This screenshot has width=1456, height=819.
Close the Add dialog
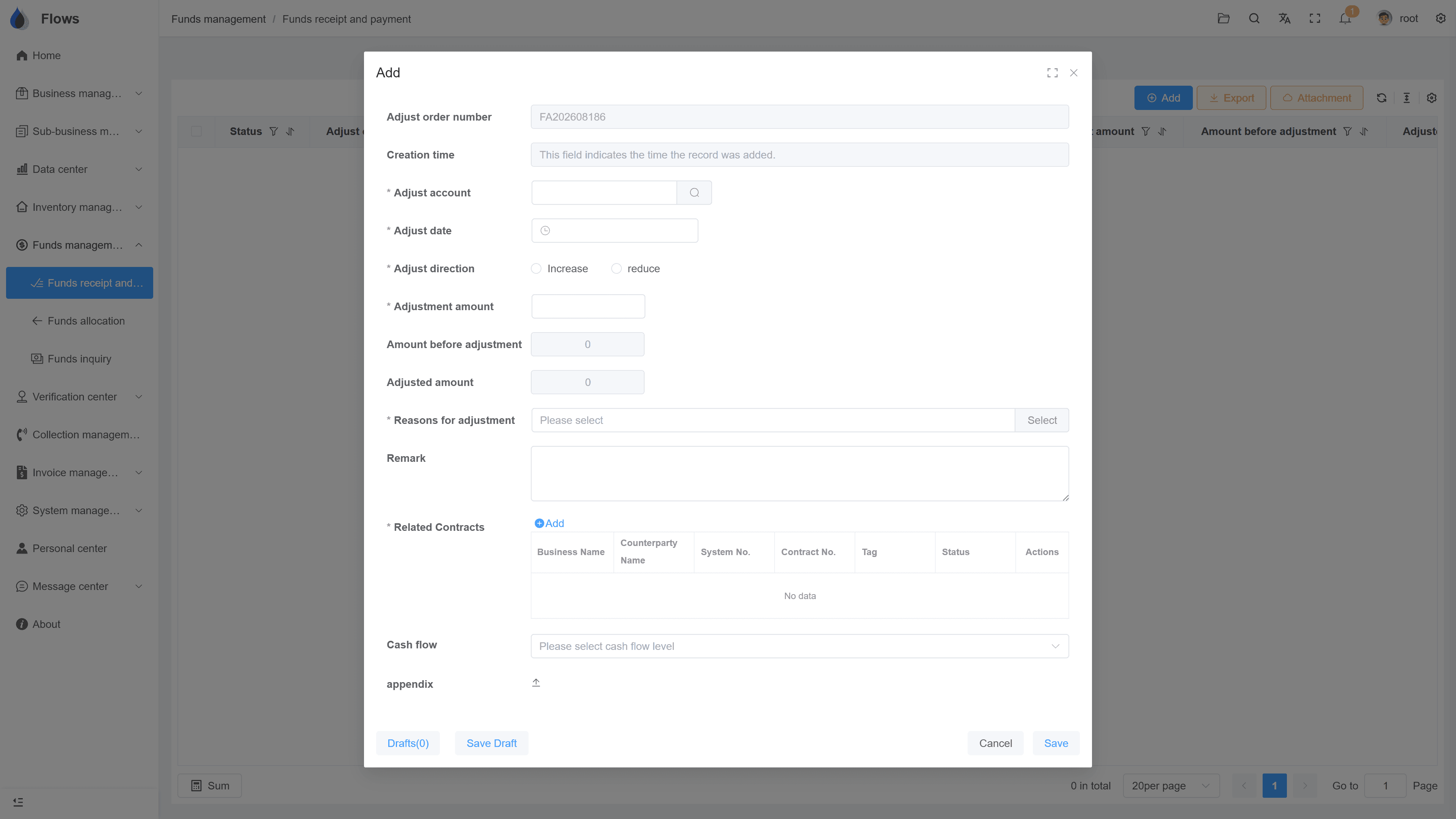[x=1073, y=73]
